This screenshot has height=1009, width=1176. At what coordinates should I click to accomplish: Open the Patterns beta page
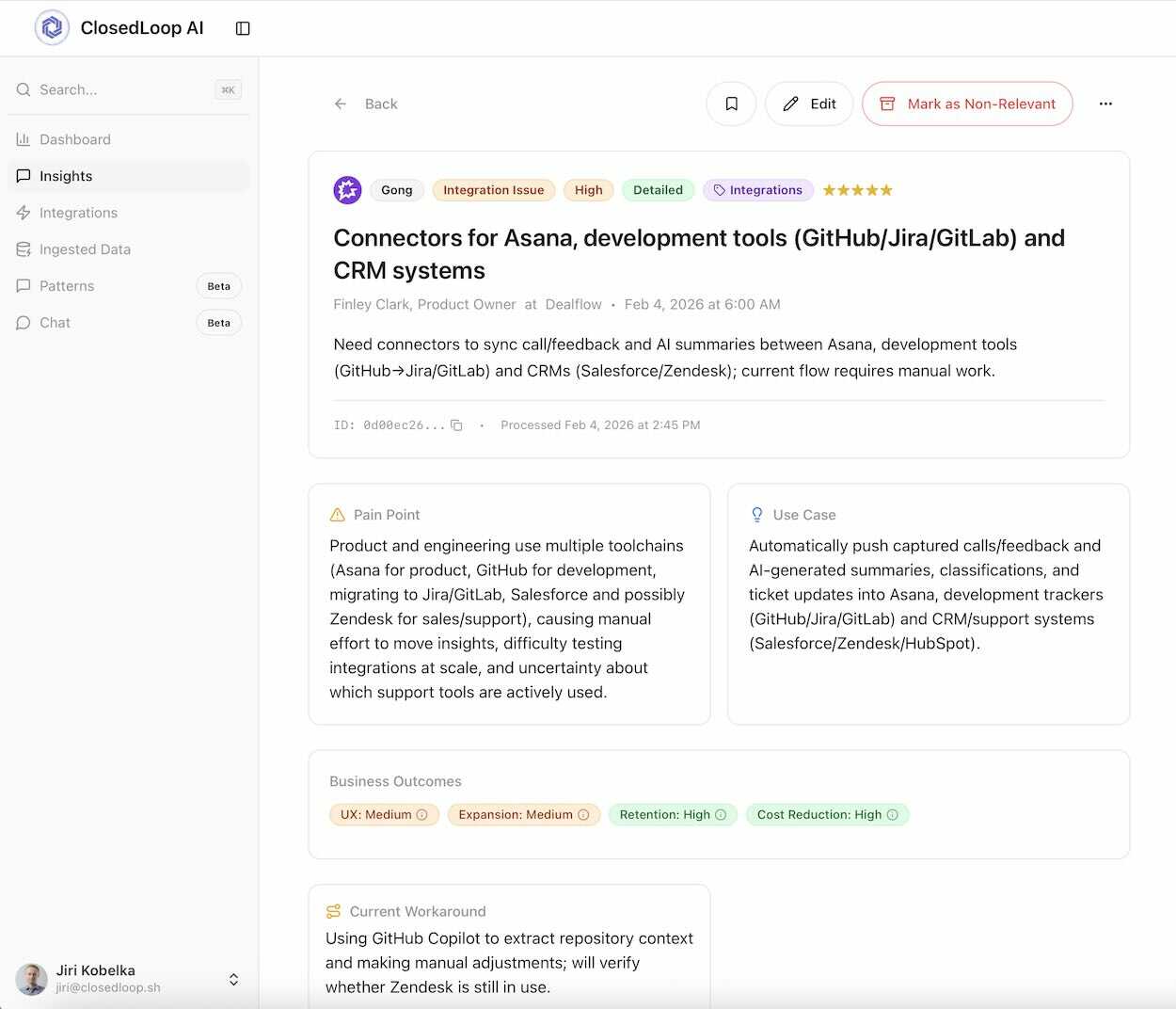[x=67, y=286]
